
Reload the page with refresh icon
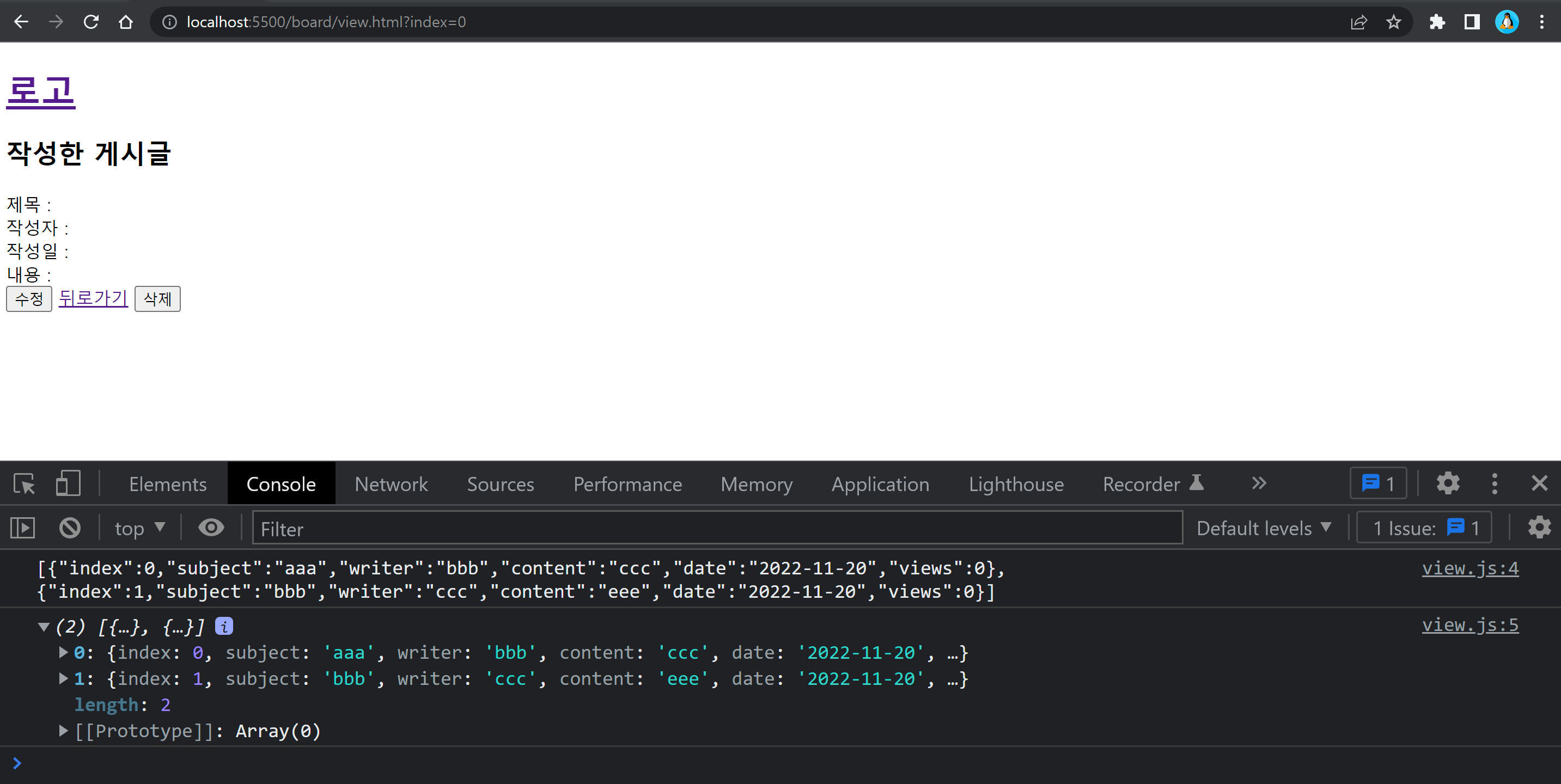tap(91, 22)
